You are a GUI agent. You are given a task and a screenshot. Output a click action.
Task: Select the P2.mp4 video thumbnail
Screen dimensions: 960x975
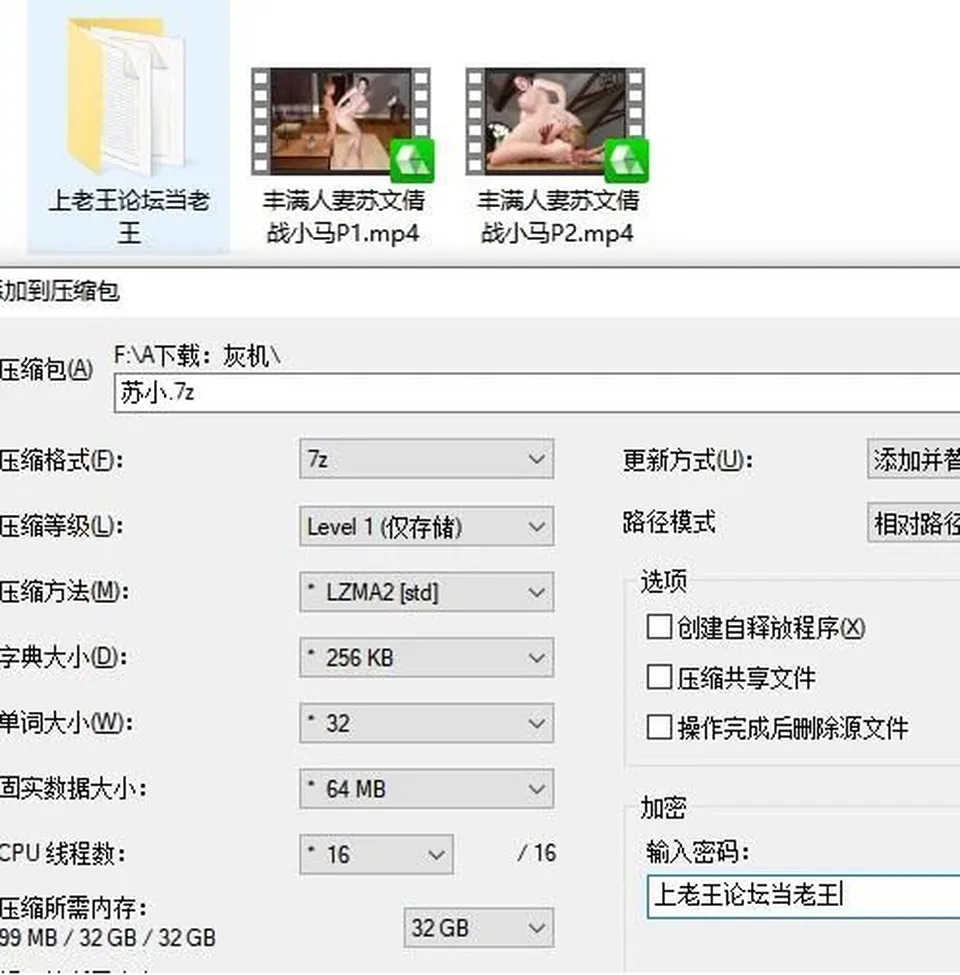[x=555, y=121]
